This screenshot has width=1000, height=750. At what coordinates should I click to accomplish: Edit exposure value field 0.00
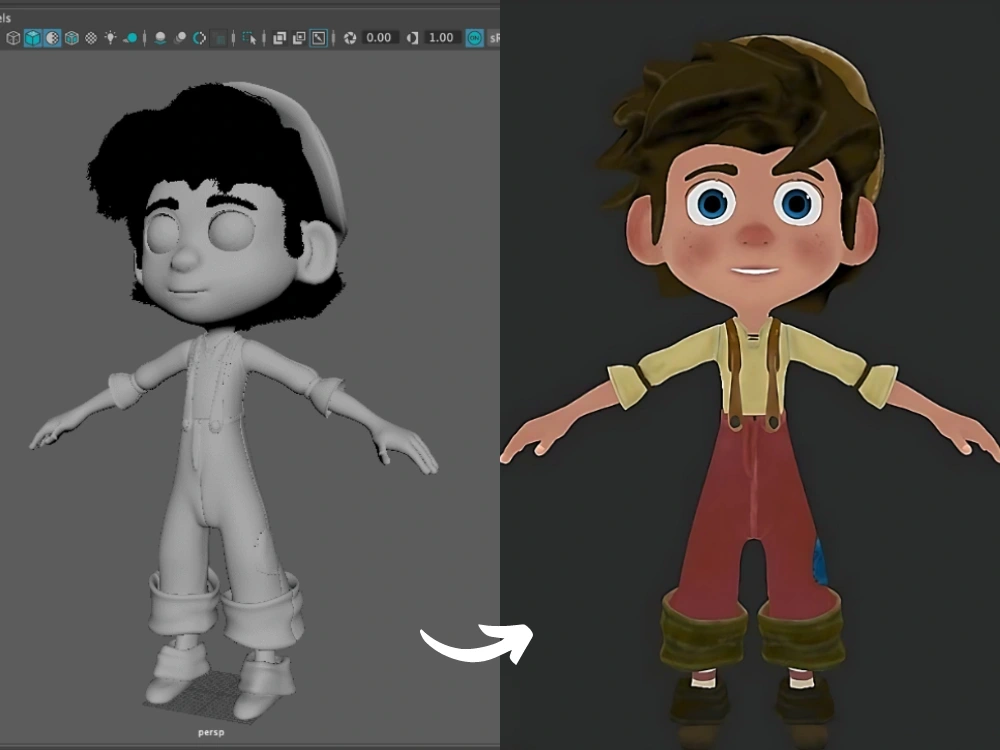[379, 38]
